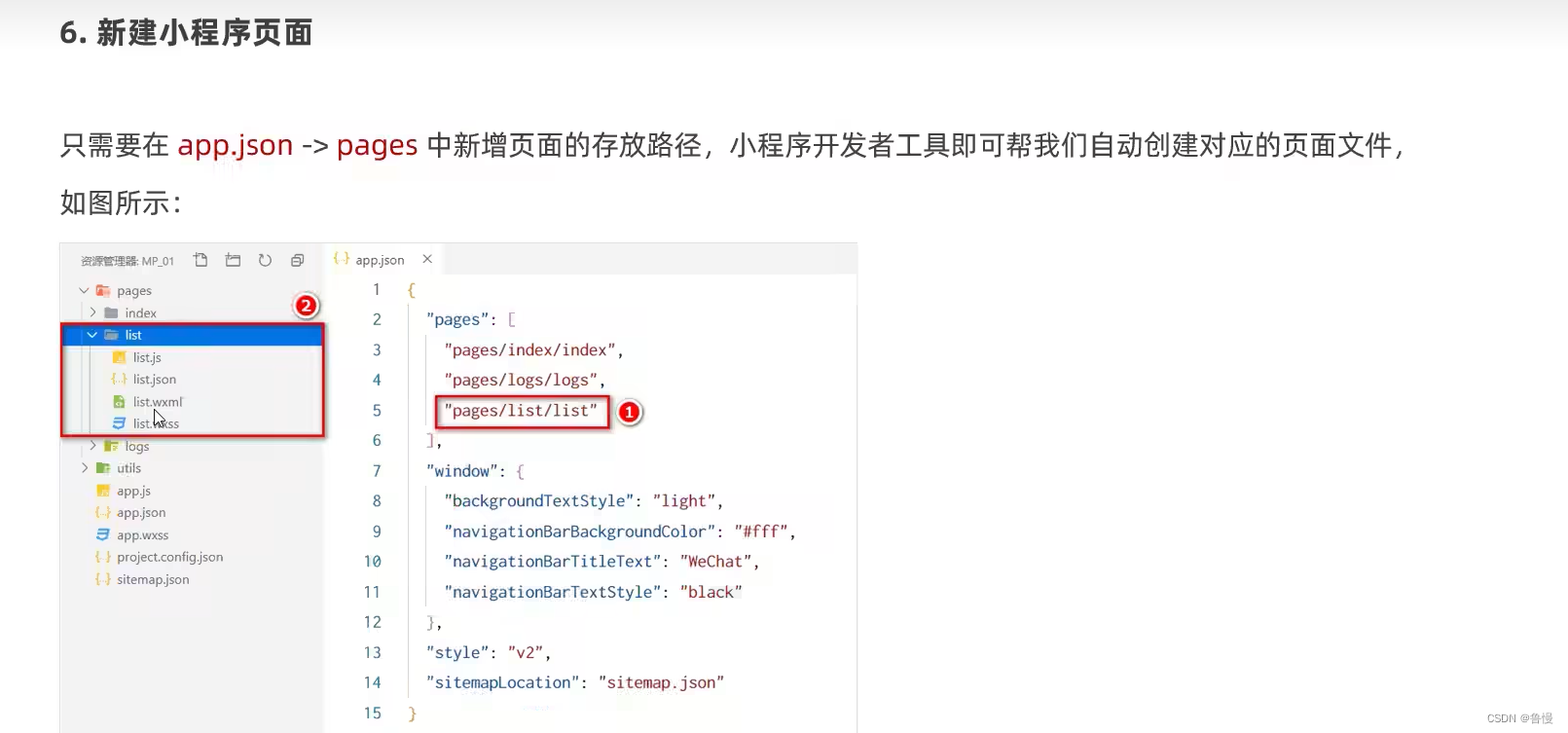Collapse the list folder chevron
Image resolution: width=1568 pixels, height=733 pixels.
pyautogui.click(x=92, y=335)
